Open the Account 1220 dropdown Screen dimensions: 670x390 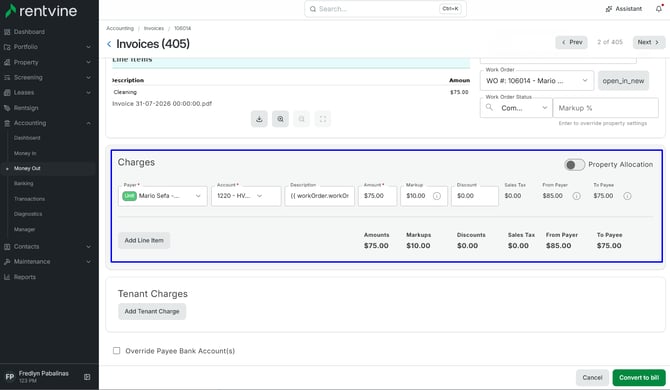(246, 196)
